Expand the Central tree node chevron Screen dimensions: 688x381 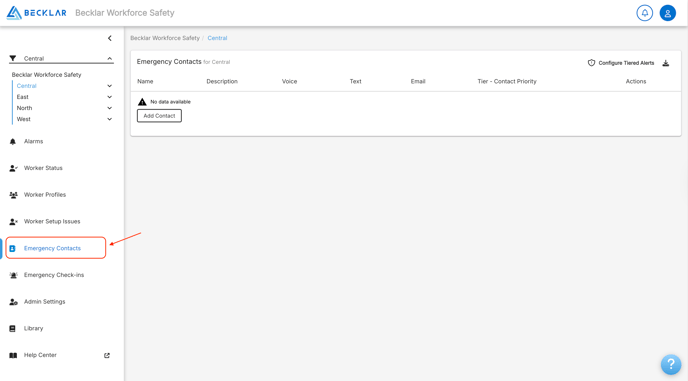coord(110,86)
